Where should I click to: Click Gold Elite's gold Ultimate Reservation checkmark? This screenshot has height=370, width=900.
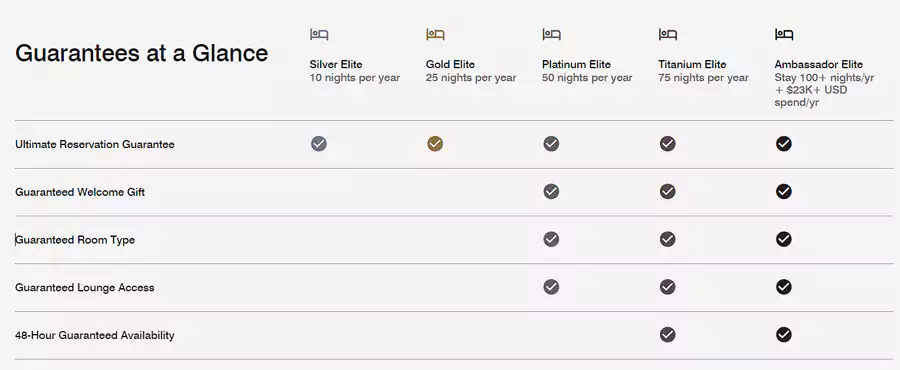tap(435, 143)
